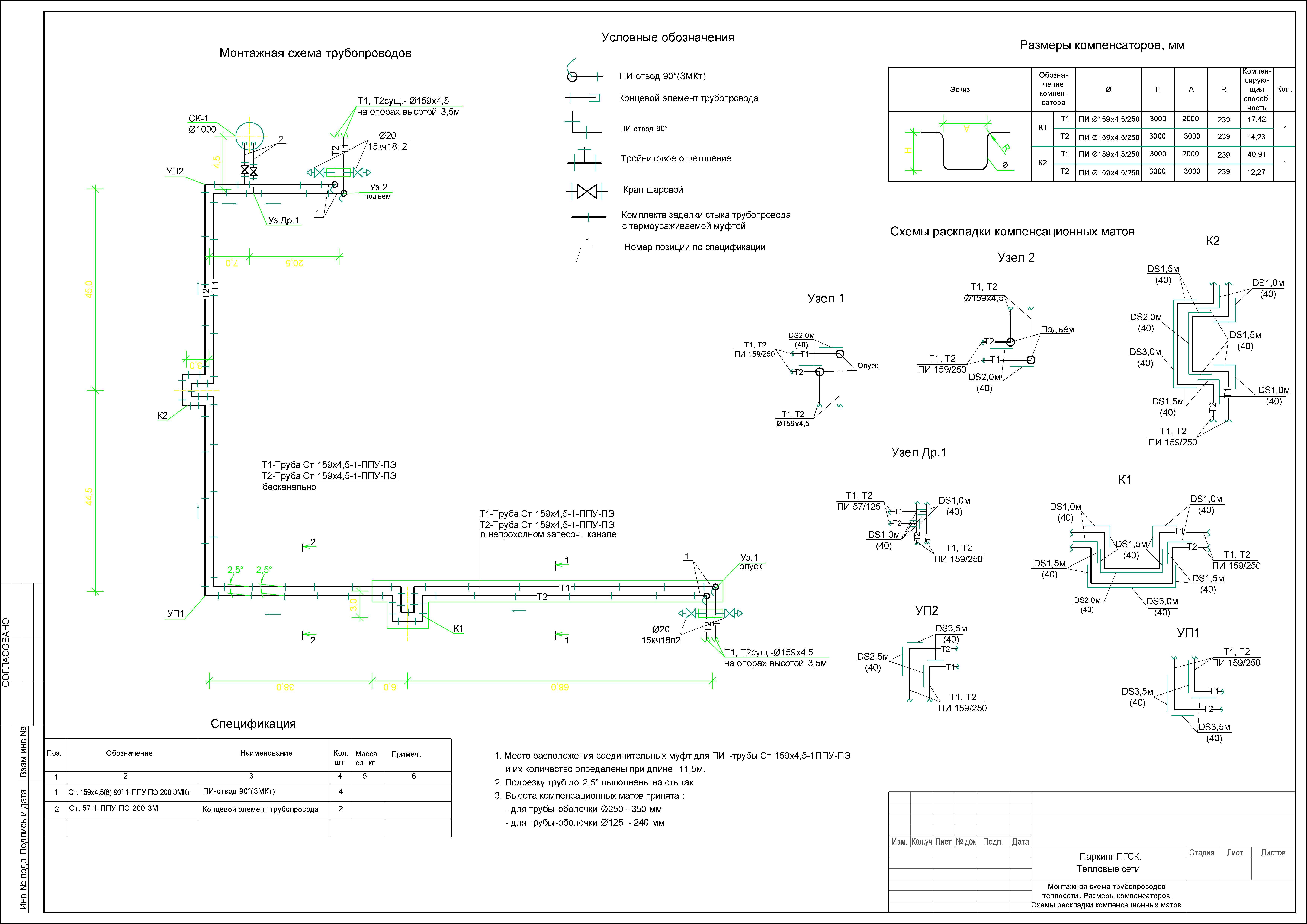
Task: Click the Примеч. column header
Action: (x=406, y=754)
